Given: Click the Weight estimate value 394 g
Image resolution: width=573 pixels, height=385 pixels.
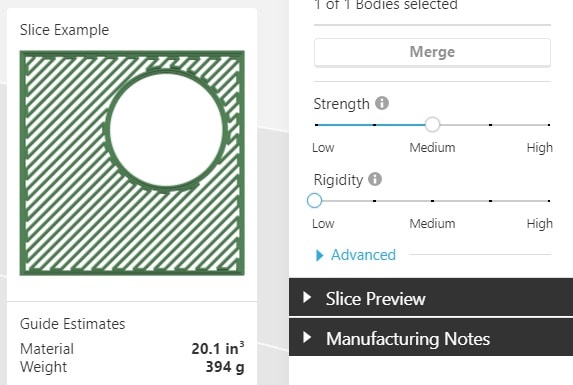Looking at the screenshot, I should point(225,367).
